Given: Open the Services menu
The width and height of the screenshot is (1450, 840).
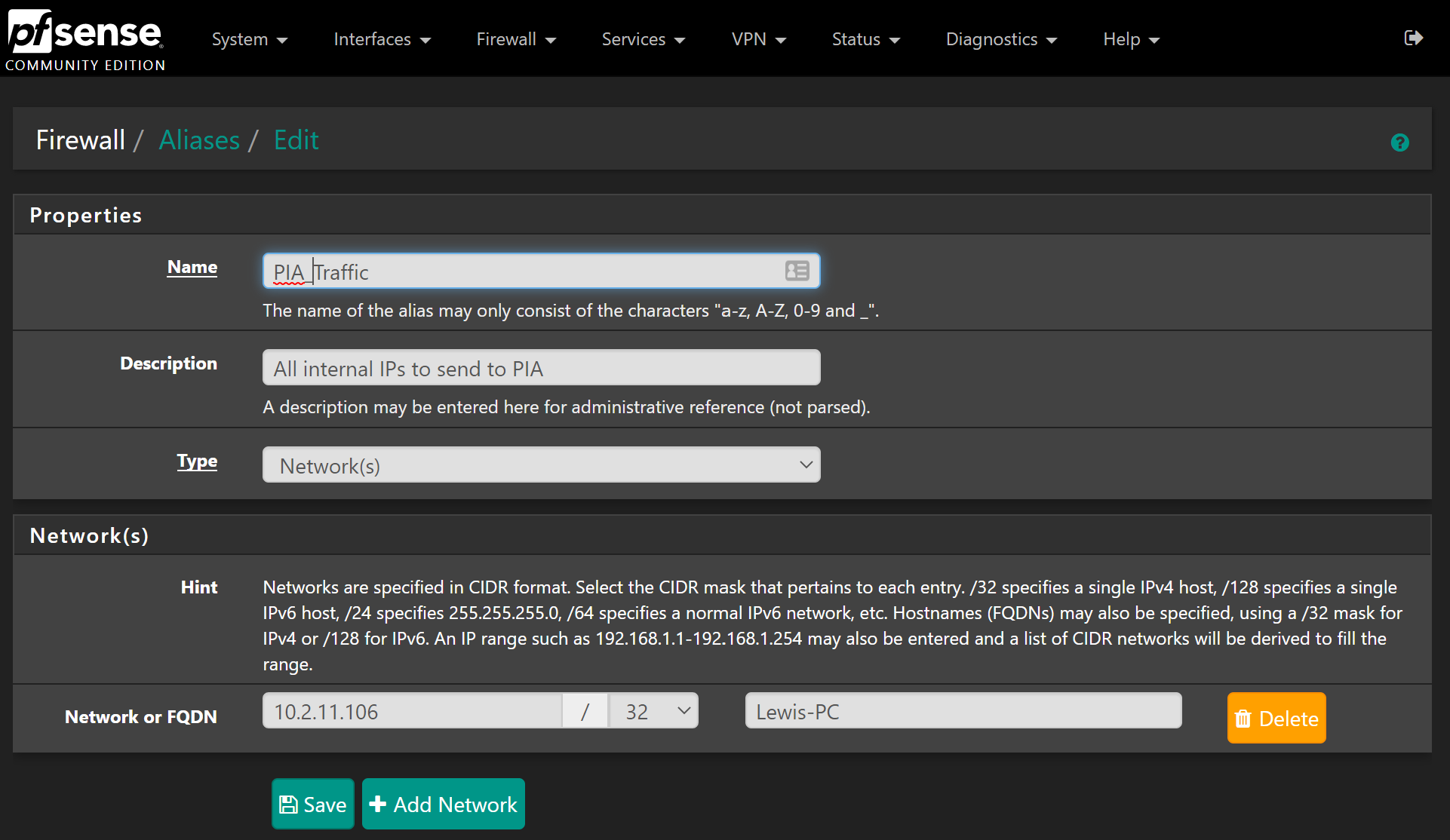Looking at the screenshot, I should coord(644,39).
